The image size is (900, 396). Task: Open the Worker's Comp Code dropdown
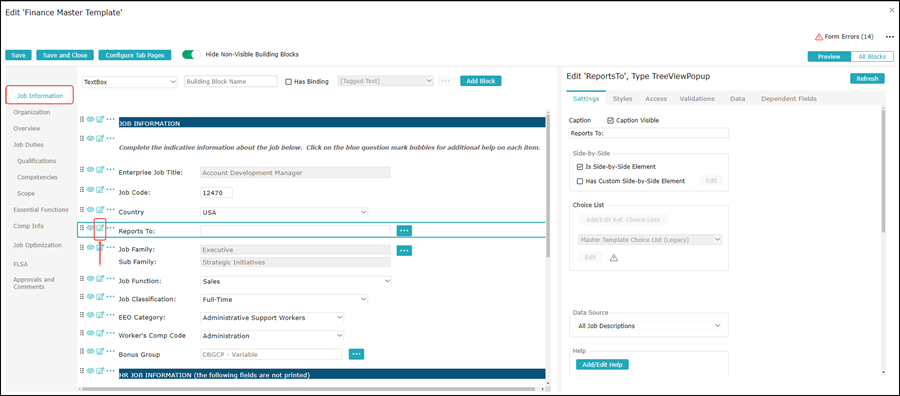point(272,336)
